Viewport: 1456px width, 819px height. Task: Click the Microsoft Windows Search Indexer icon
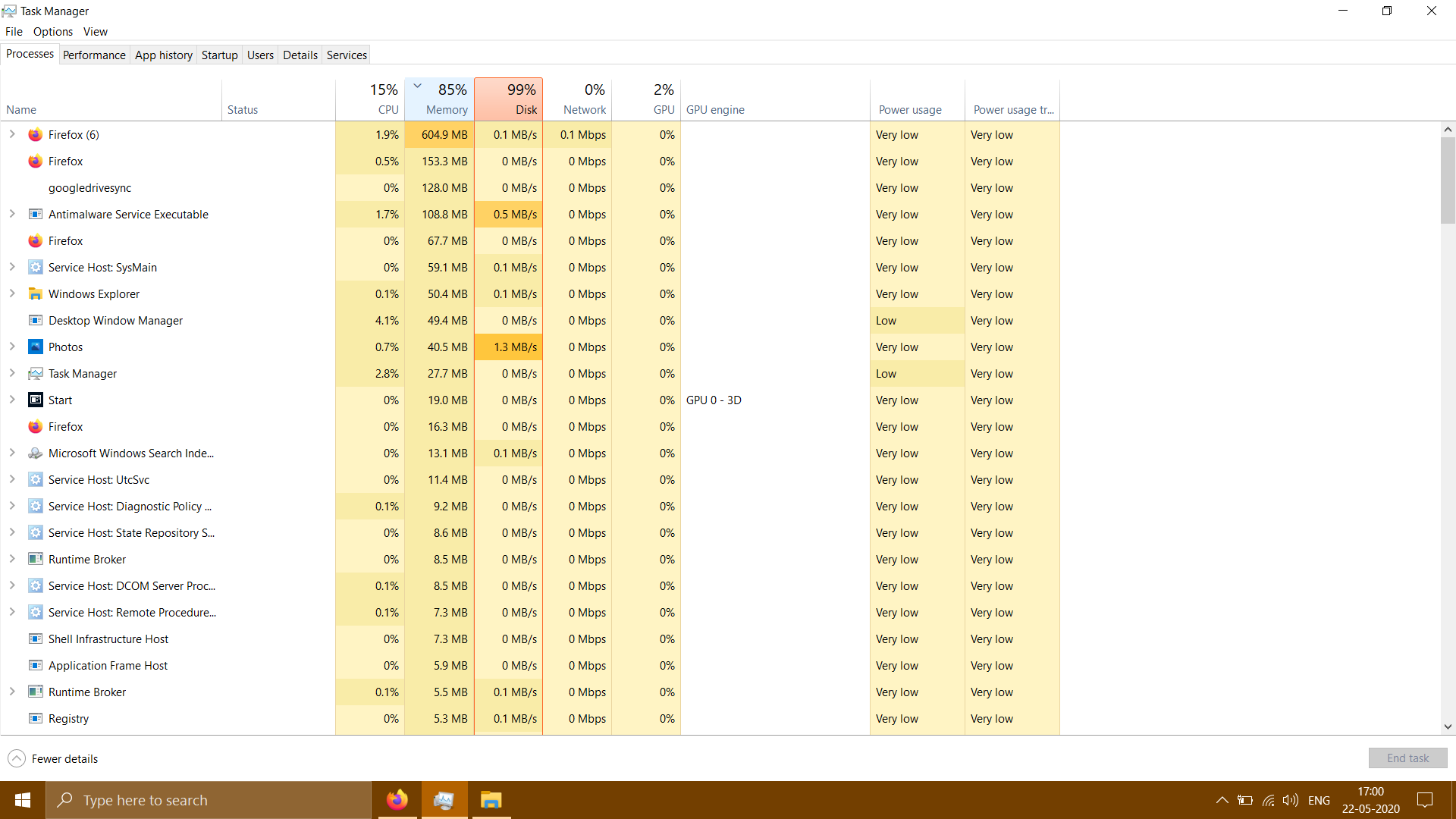(x=35, y=453)
